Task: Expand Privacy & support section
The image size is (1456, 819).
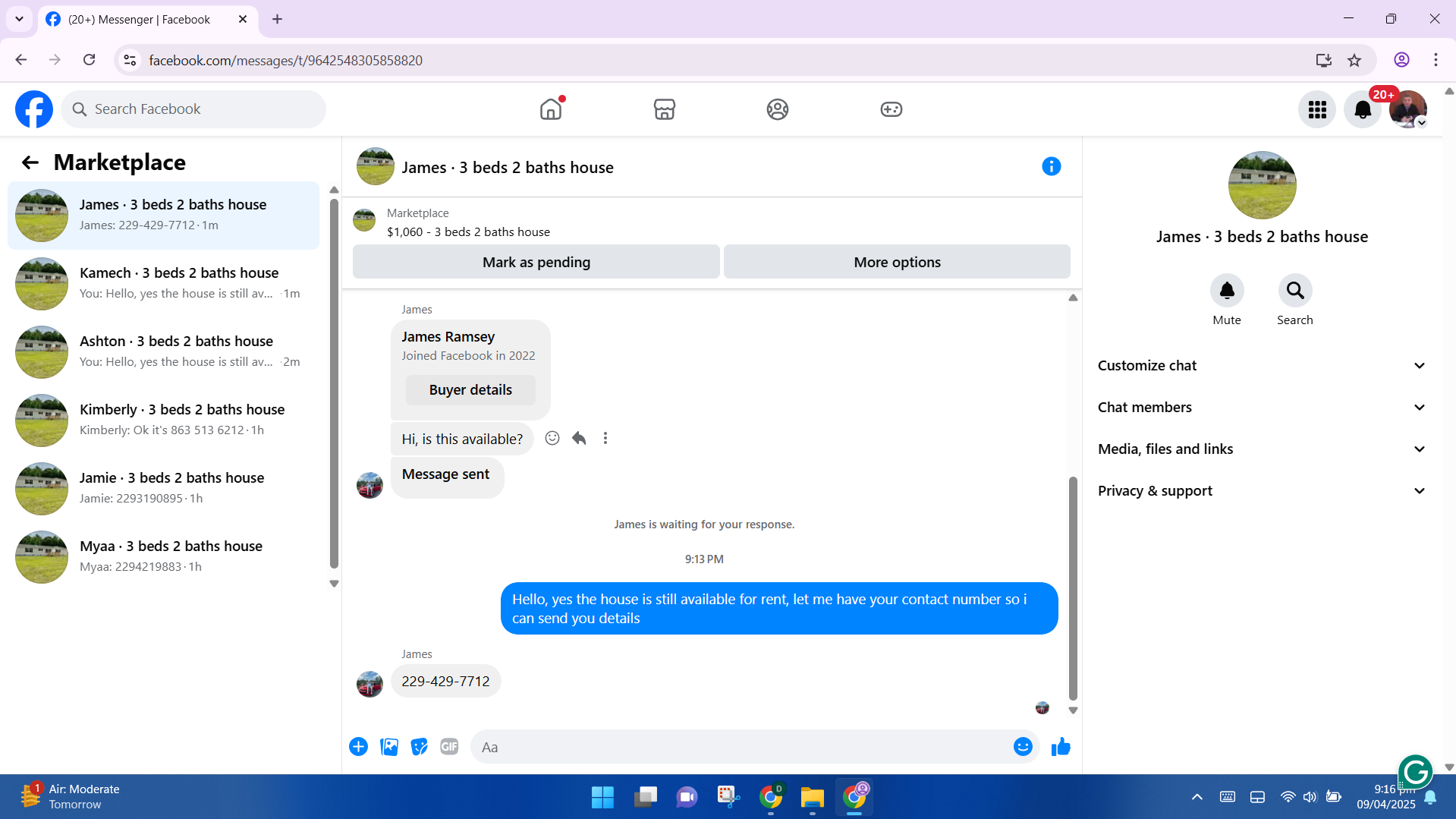Action: pos(1262,491)
